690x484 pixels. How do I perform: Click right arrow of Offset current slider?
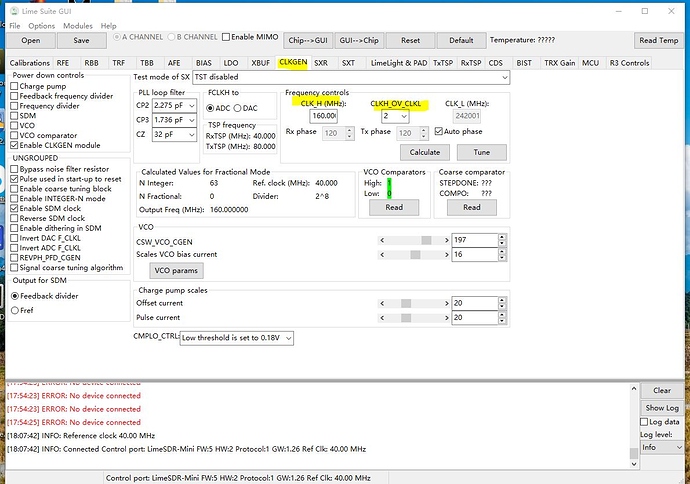click(446, 304)
